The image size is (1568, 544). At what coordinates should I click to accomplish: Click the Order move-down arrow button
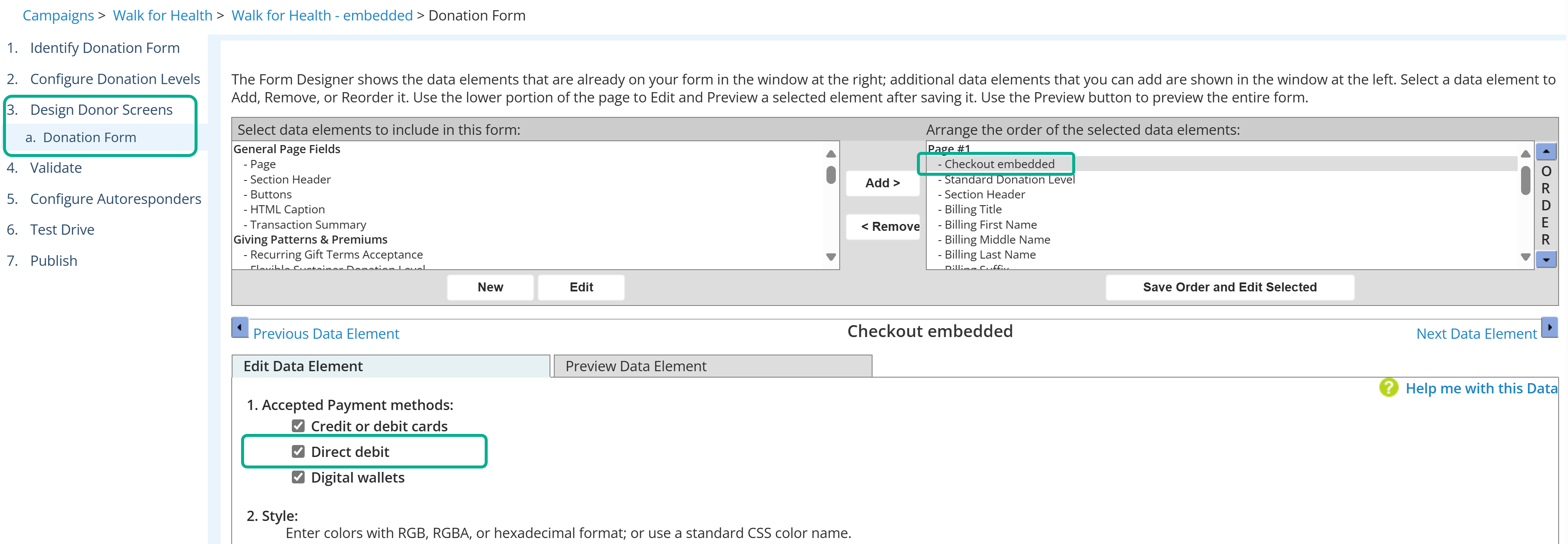pos(1545,260)
